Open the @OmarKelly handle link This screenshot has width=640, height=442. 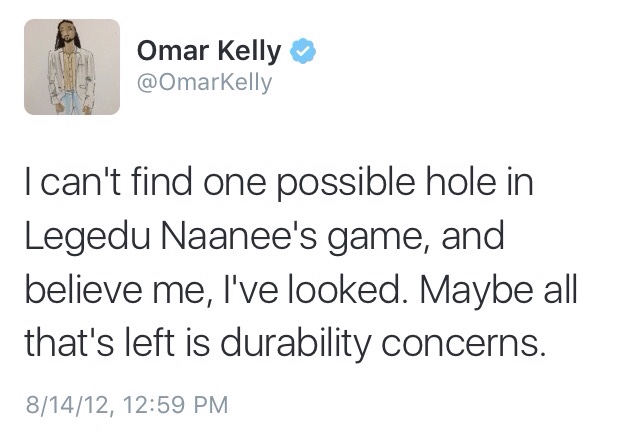(204, 83)
